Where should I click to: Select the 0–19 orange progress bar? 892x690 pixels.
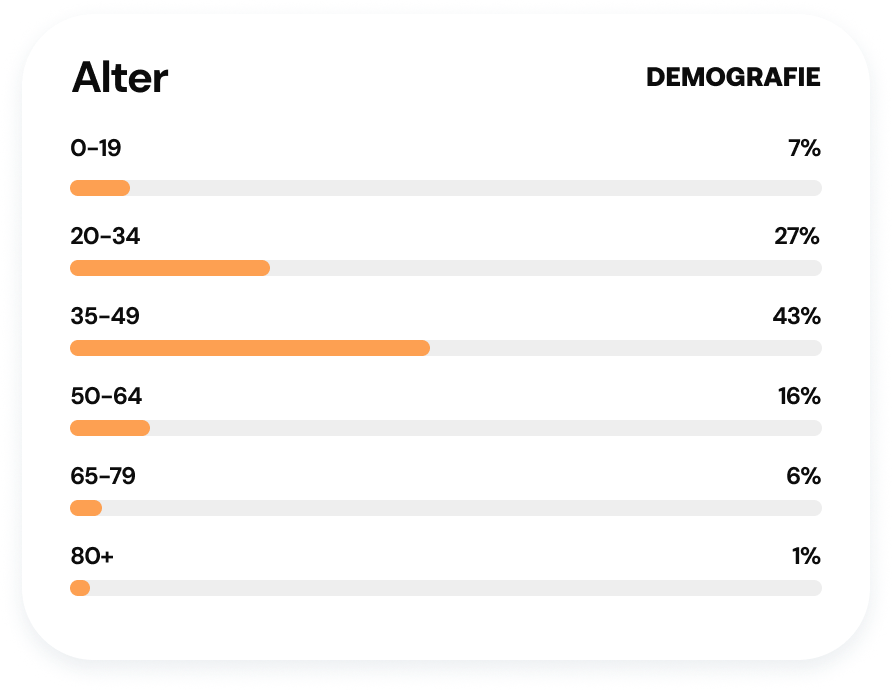[x=100, y=188]
